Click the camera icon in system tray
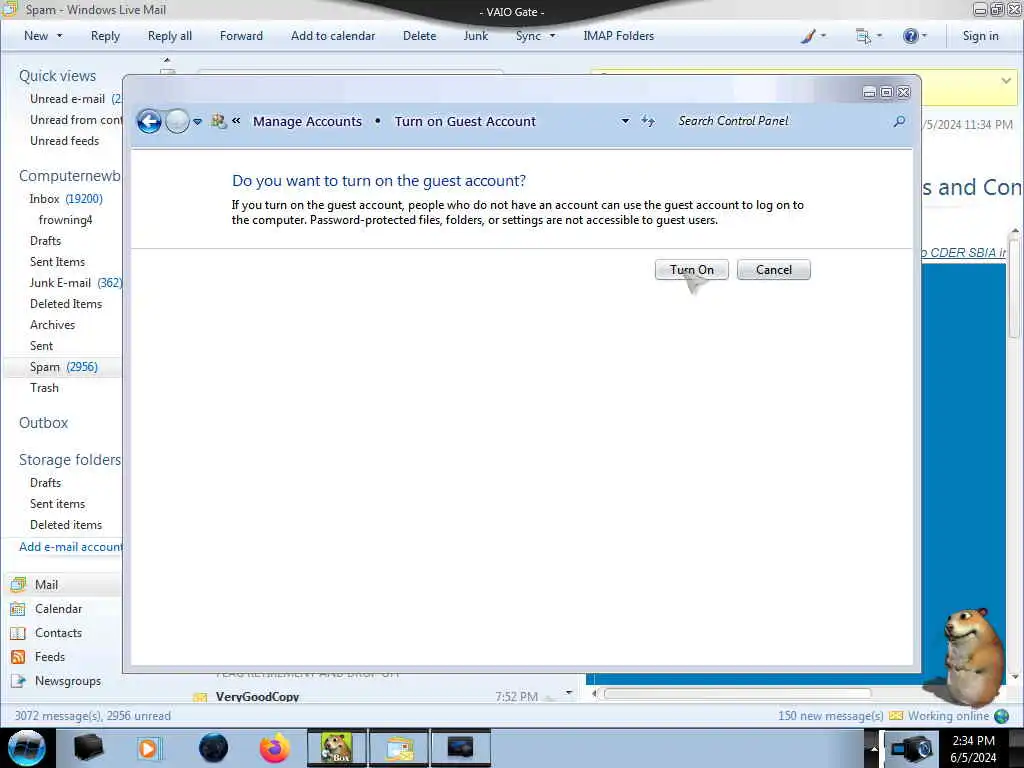 click(911, 748)
